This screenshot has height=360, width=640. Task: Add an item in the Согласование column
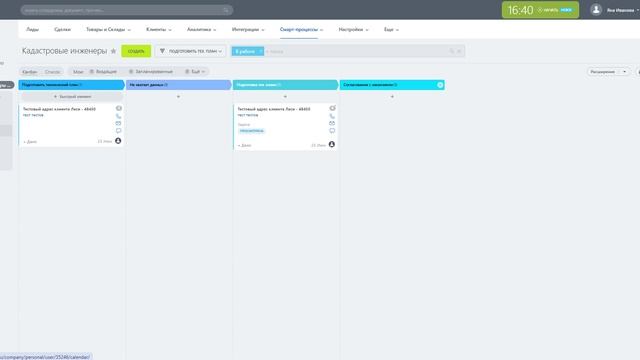pos(392,97)
